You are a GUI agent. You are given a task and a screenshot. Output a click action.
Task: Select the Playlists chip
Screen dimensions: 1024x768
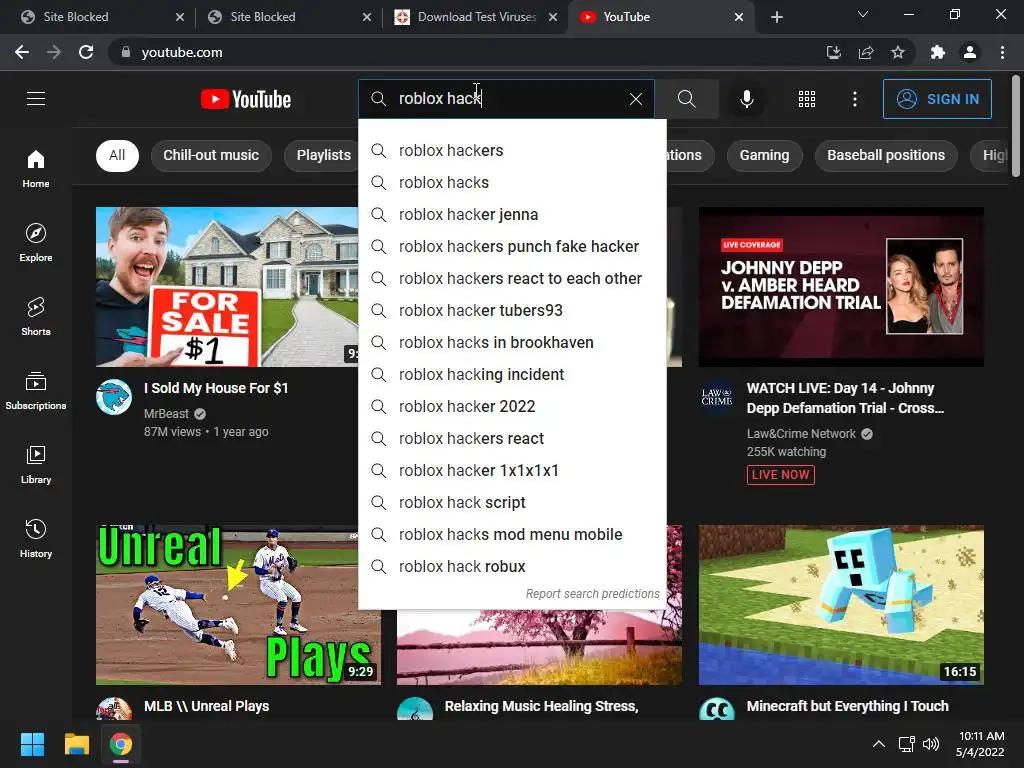click(323, 155)
